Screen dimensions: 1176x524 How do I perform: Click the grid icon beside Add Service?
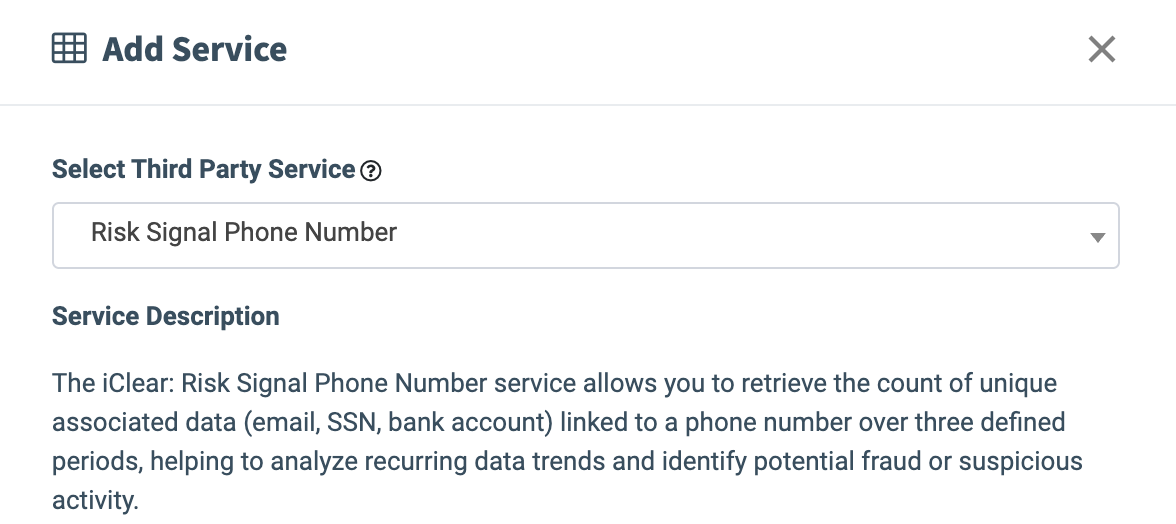[69, 49]
